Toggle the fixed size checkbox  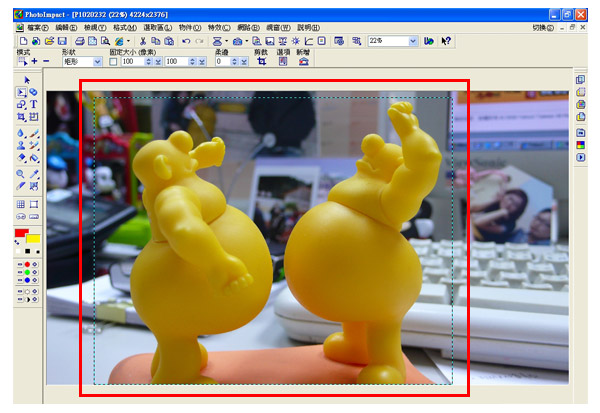(113, 61)
